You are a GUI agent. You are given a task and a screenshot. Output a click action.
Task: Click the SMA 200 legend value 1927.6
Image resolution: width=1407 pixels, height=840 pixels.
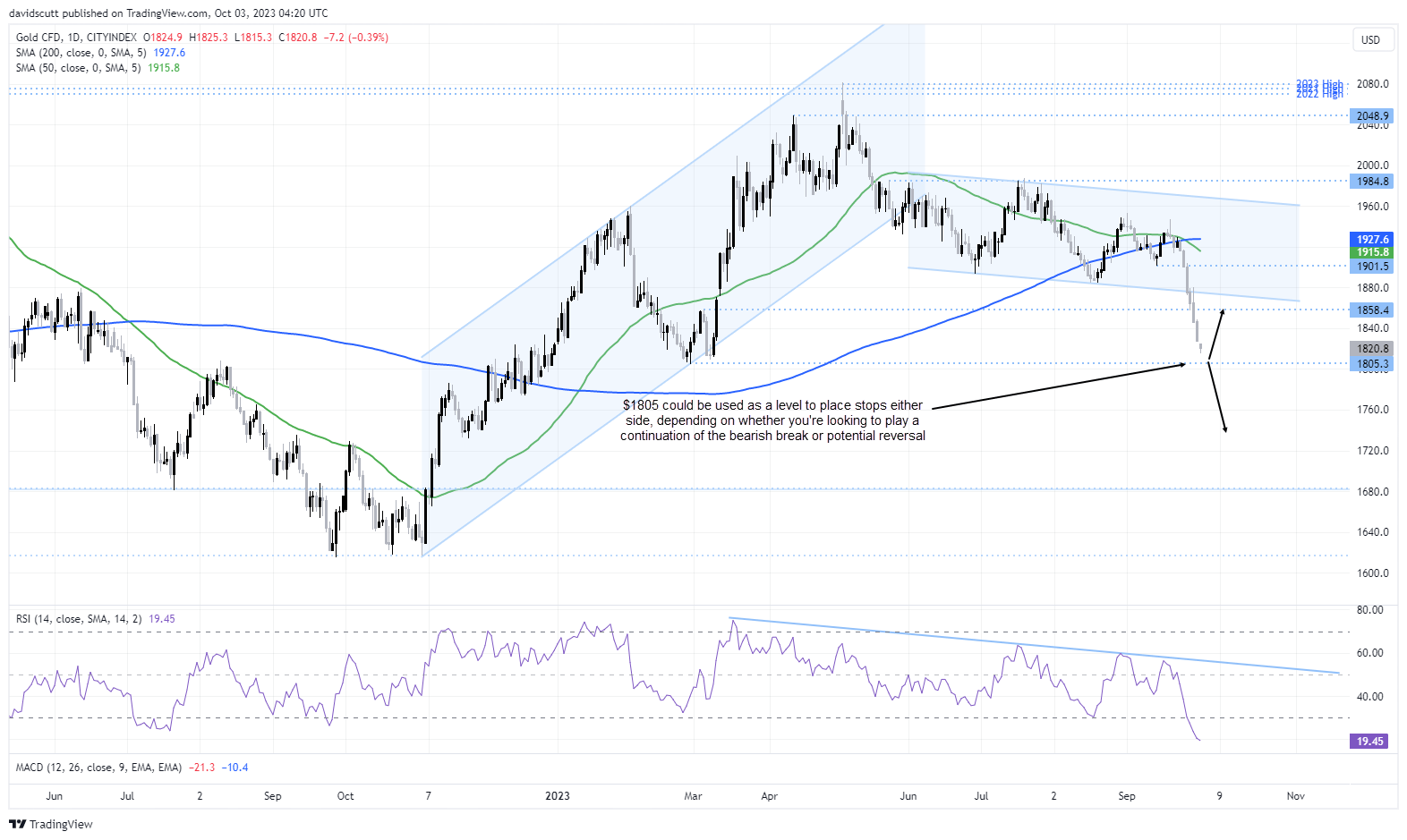pyautogui.click(x=169, y=53)
